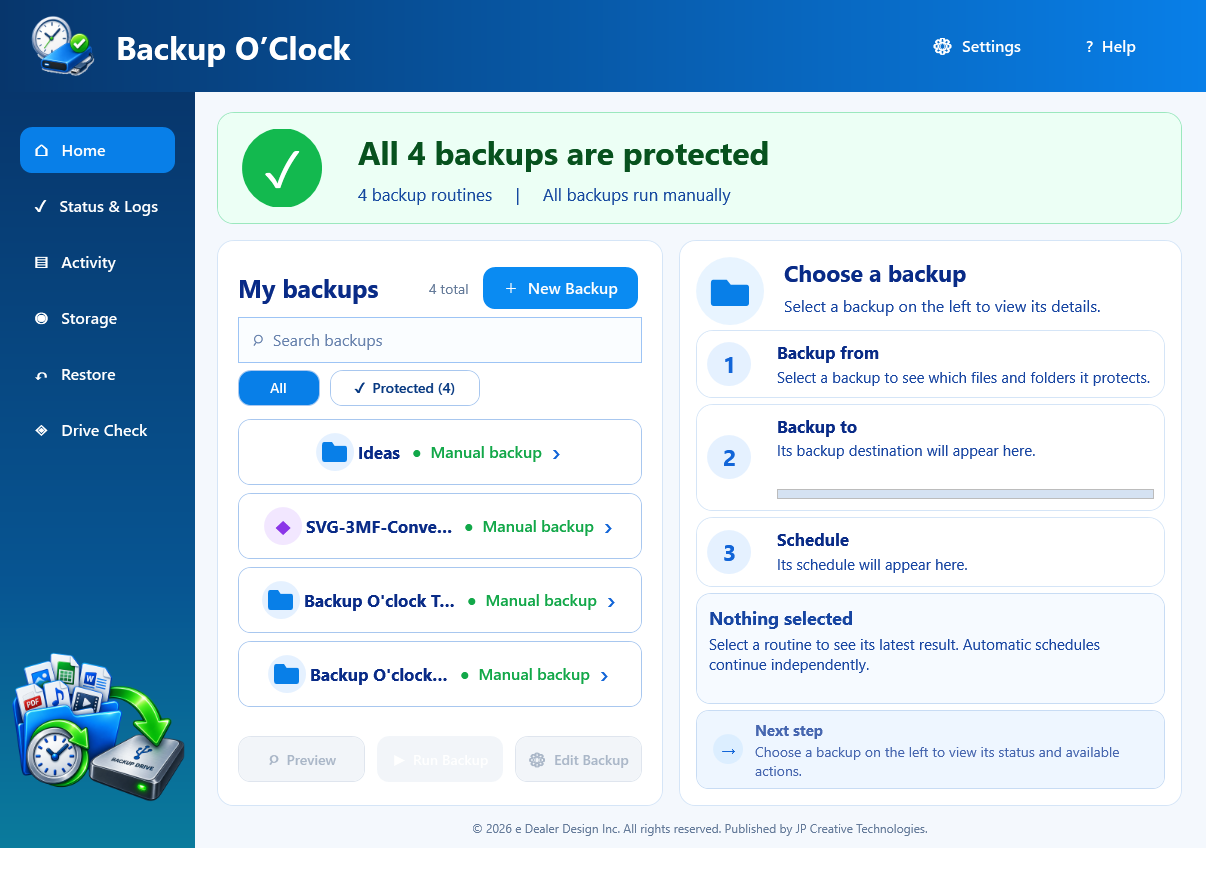
Task: Click the magnifier icon in search box
Action: click(258, 341)
